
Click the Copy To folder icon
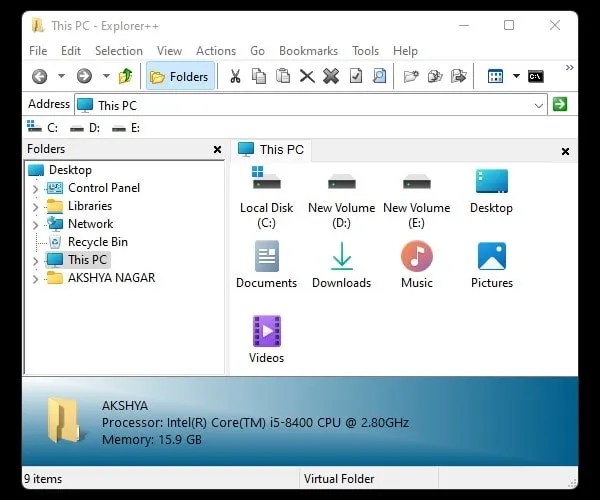[435, 76]
